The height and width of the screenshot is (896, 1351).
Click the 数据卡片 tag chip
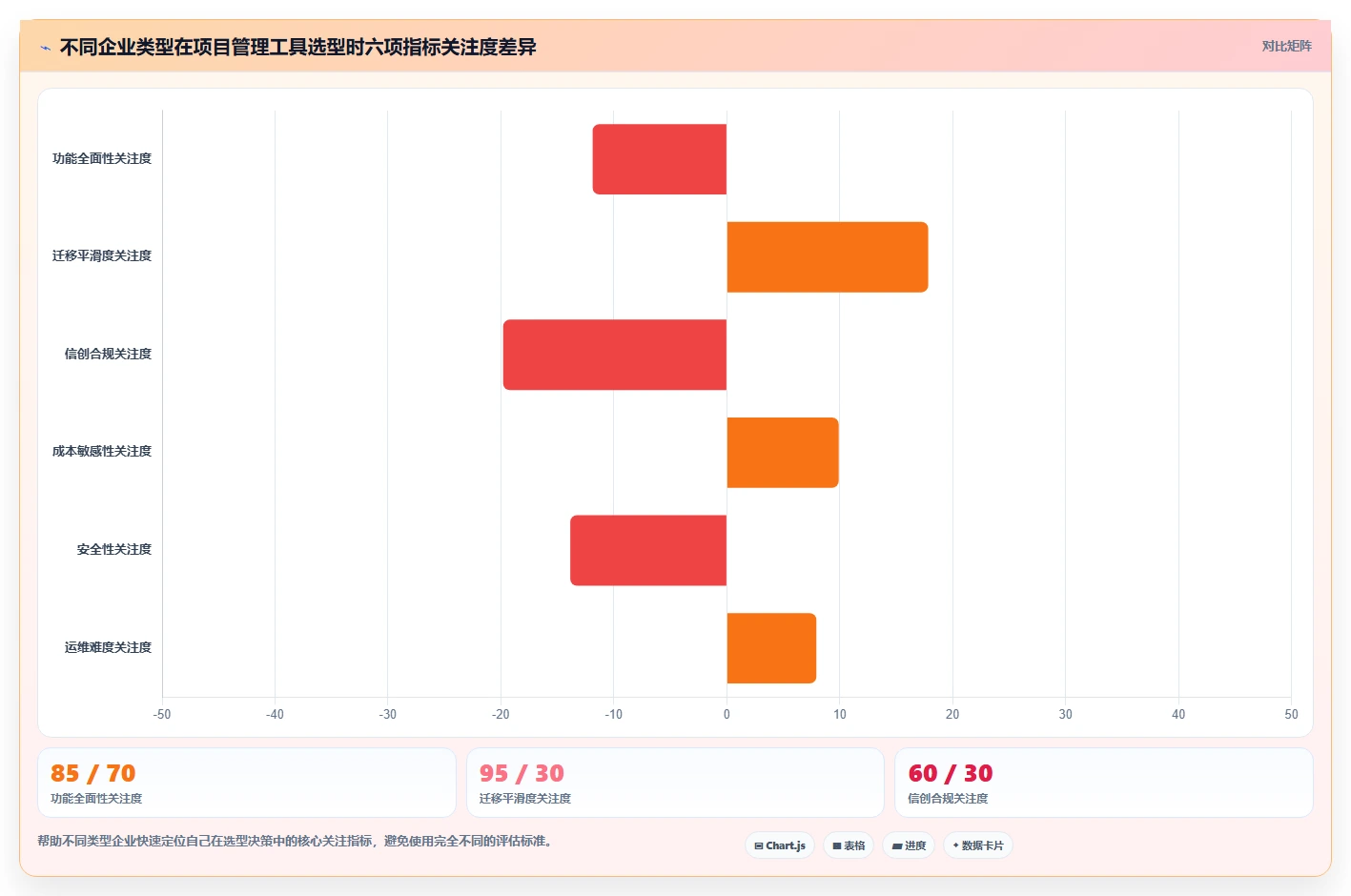click(978, 845)
